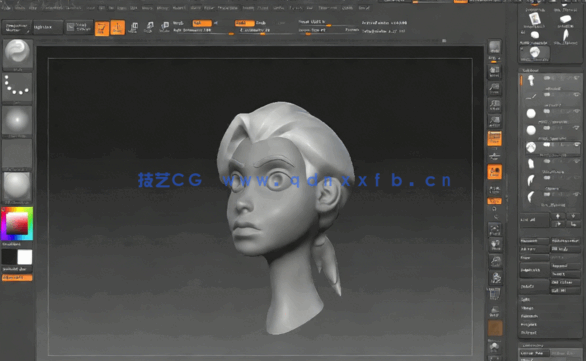Open the current brush thumbnail picker

pyautogui.click(x=17, y=54)
